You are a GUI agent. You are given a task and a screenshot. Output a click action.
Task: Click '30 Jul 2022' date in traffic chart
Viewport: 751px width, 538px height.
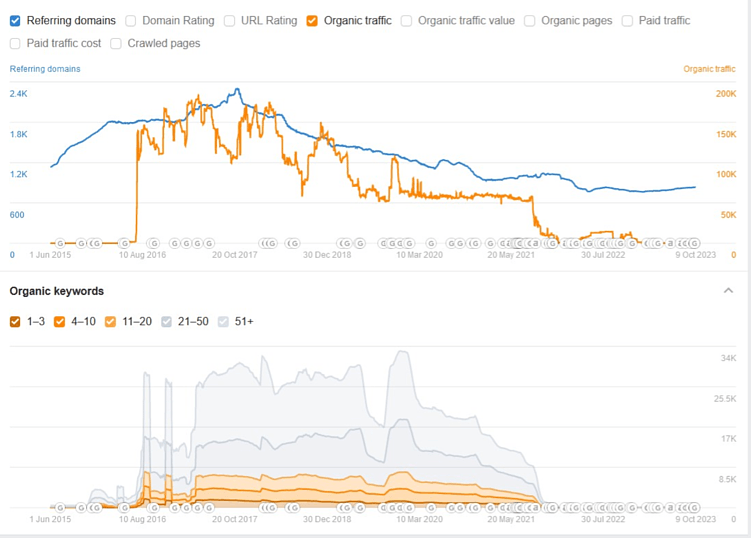[603, 255]
